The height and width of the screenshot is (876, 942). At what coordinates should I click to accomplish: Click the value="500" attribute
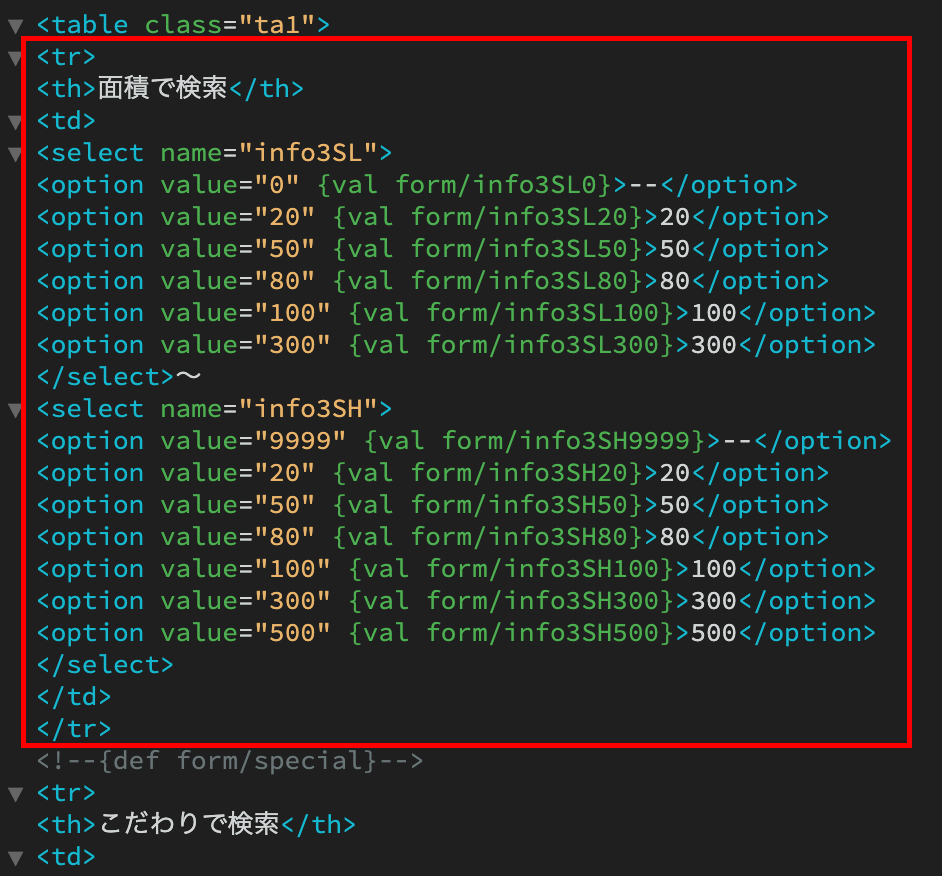pyautogui.click(x=245, y=633)
